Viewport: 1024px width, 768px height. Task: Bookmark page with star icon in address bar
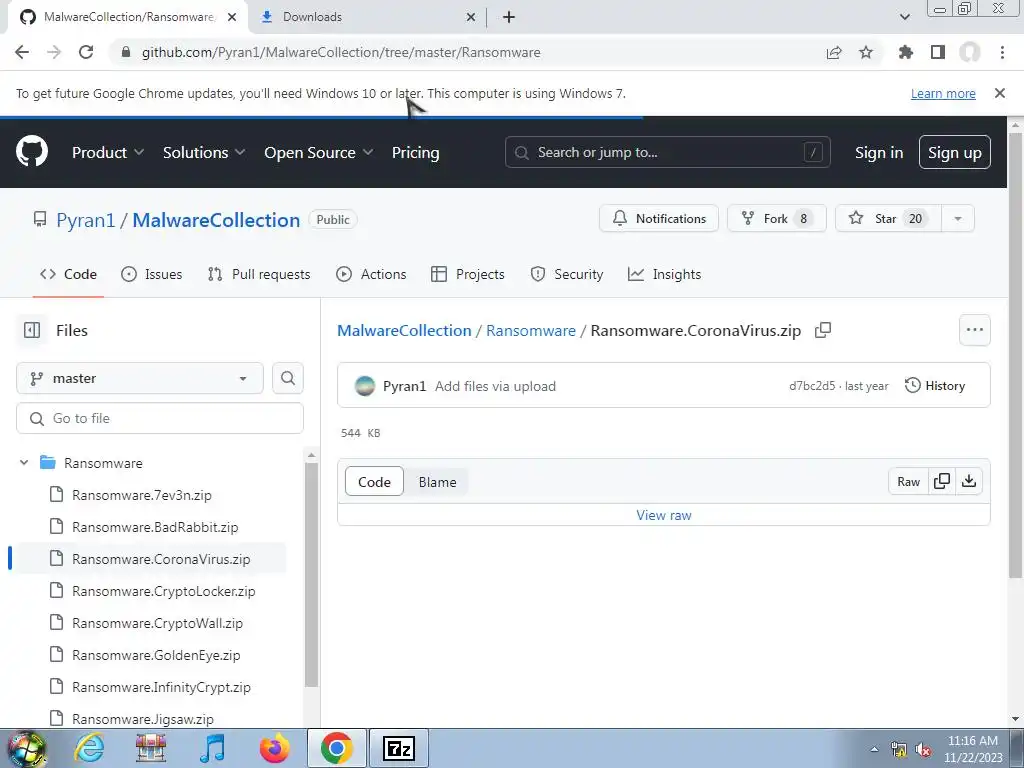coord(866,52)
